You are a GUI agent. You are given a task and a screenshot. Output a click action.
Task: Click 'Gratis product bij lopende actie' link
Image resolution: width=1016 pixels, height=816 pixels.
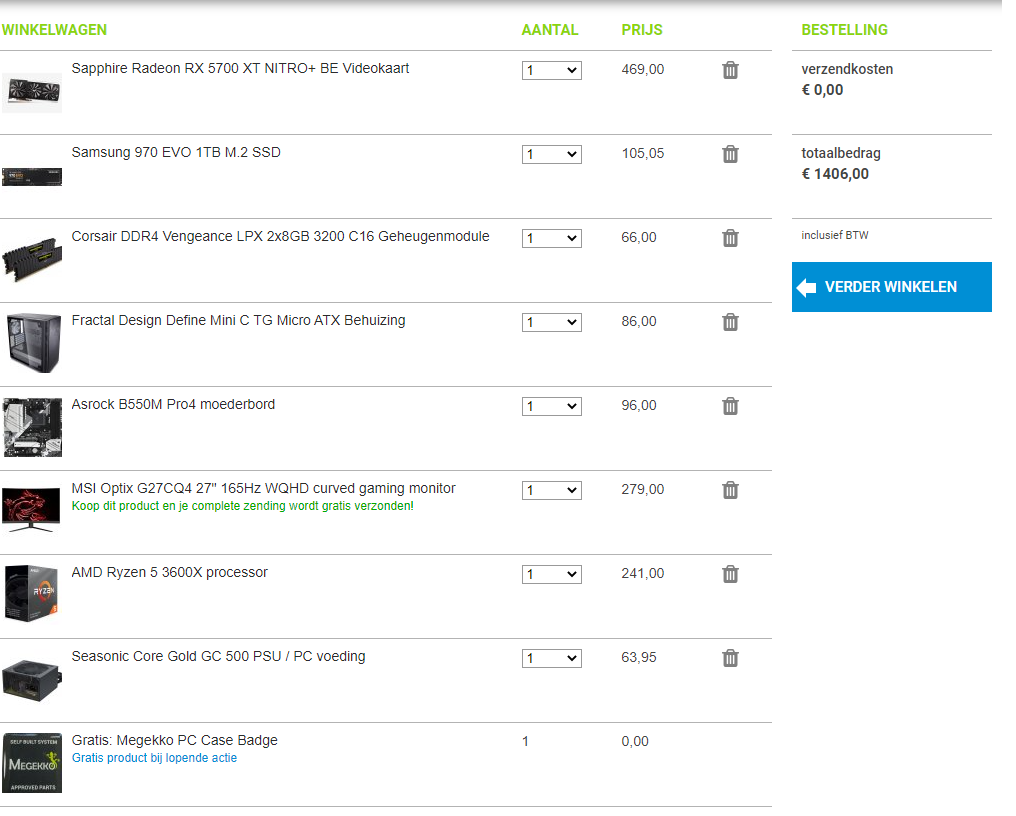[154, 758]
